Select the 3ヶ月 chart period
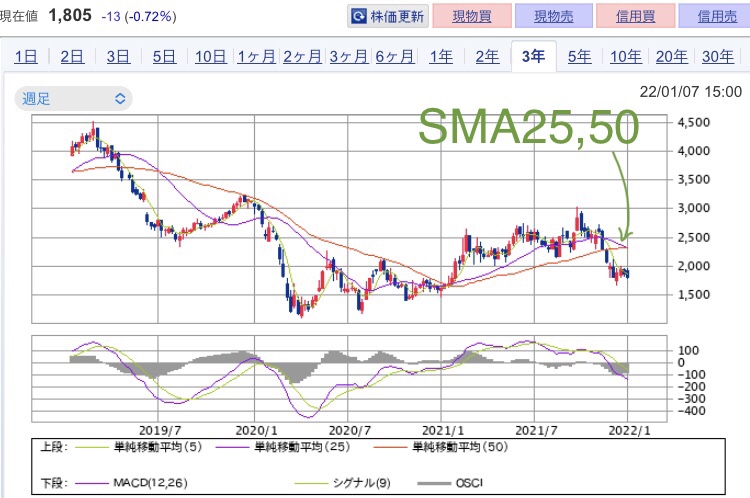Viewport: 750px width, 498px height. click(349, 57)
